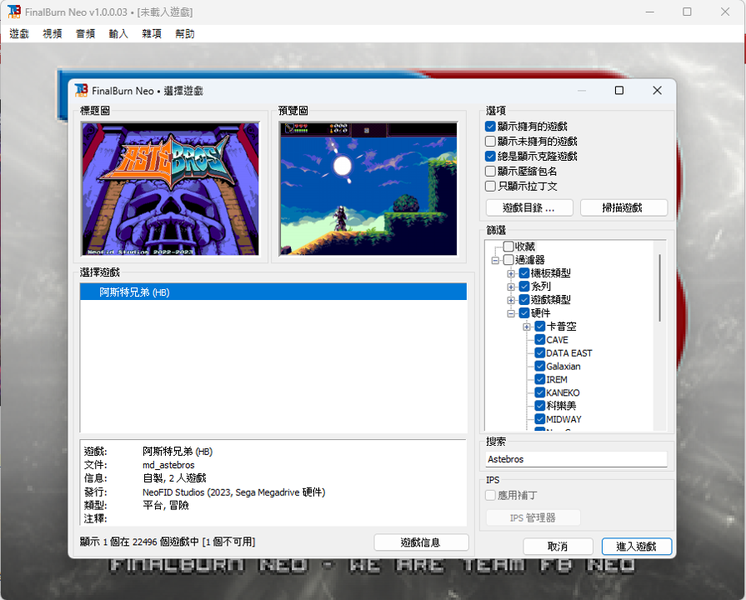Click the Galaxian tree label
This screenshot has width=746, height=600.
click(563, 366)
